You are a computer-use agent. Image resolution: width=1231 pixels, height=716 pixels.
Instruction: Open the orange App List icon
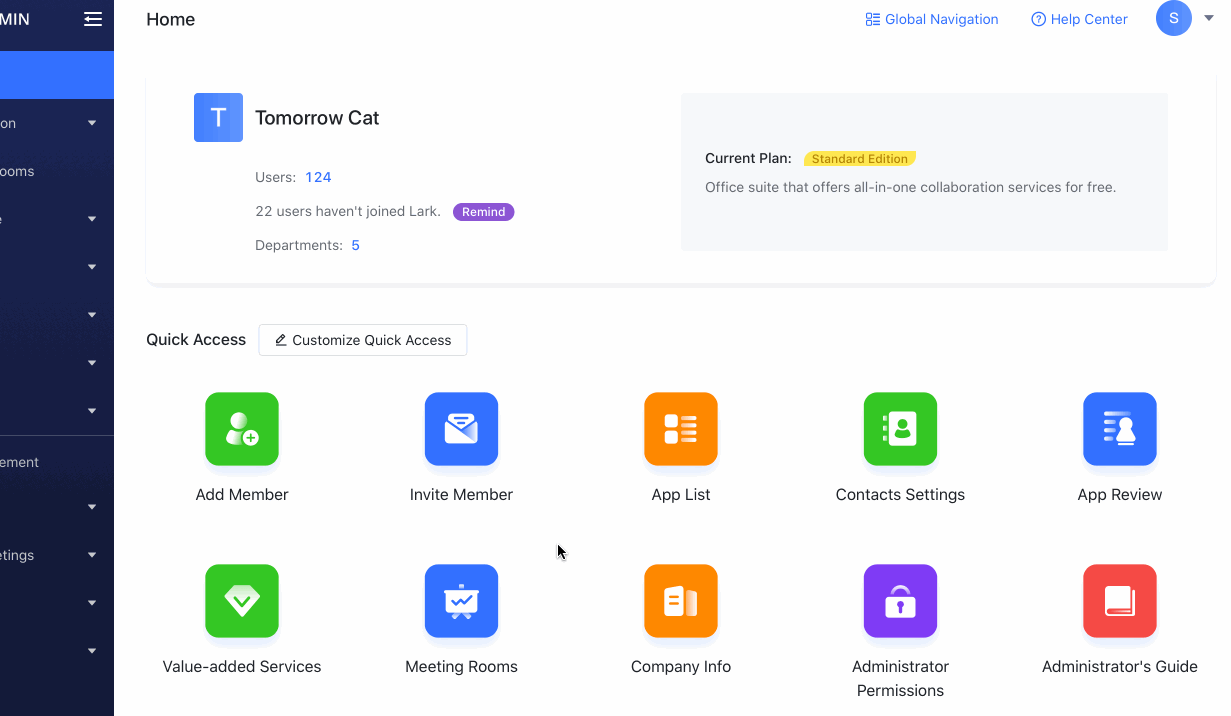[681, 429]
